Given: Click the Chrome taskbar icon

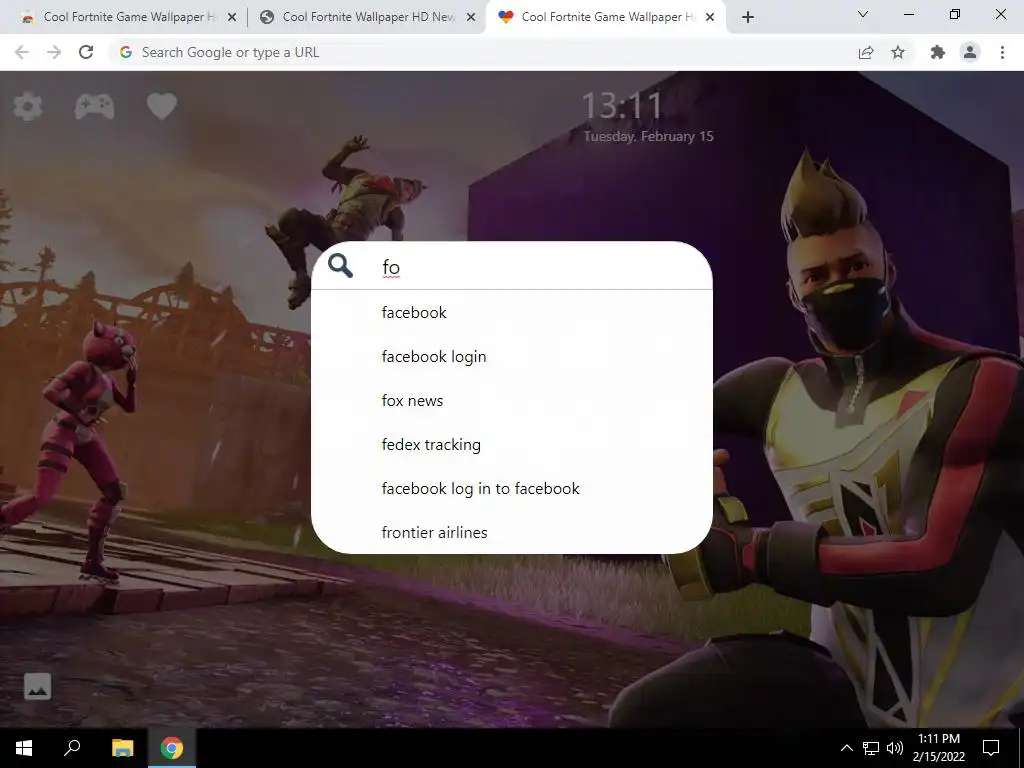Looking at the screenshot, I should point(172,748).
